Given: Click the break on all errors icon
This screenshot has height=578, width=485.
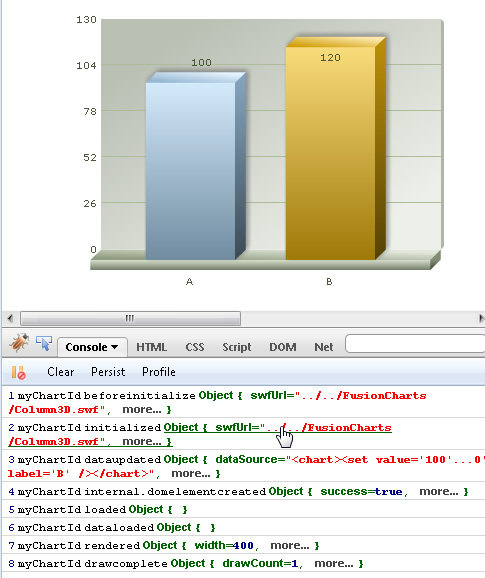Looking at the screenshot, I should 18,372.
